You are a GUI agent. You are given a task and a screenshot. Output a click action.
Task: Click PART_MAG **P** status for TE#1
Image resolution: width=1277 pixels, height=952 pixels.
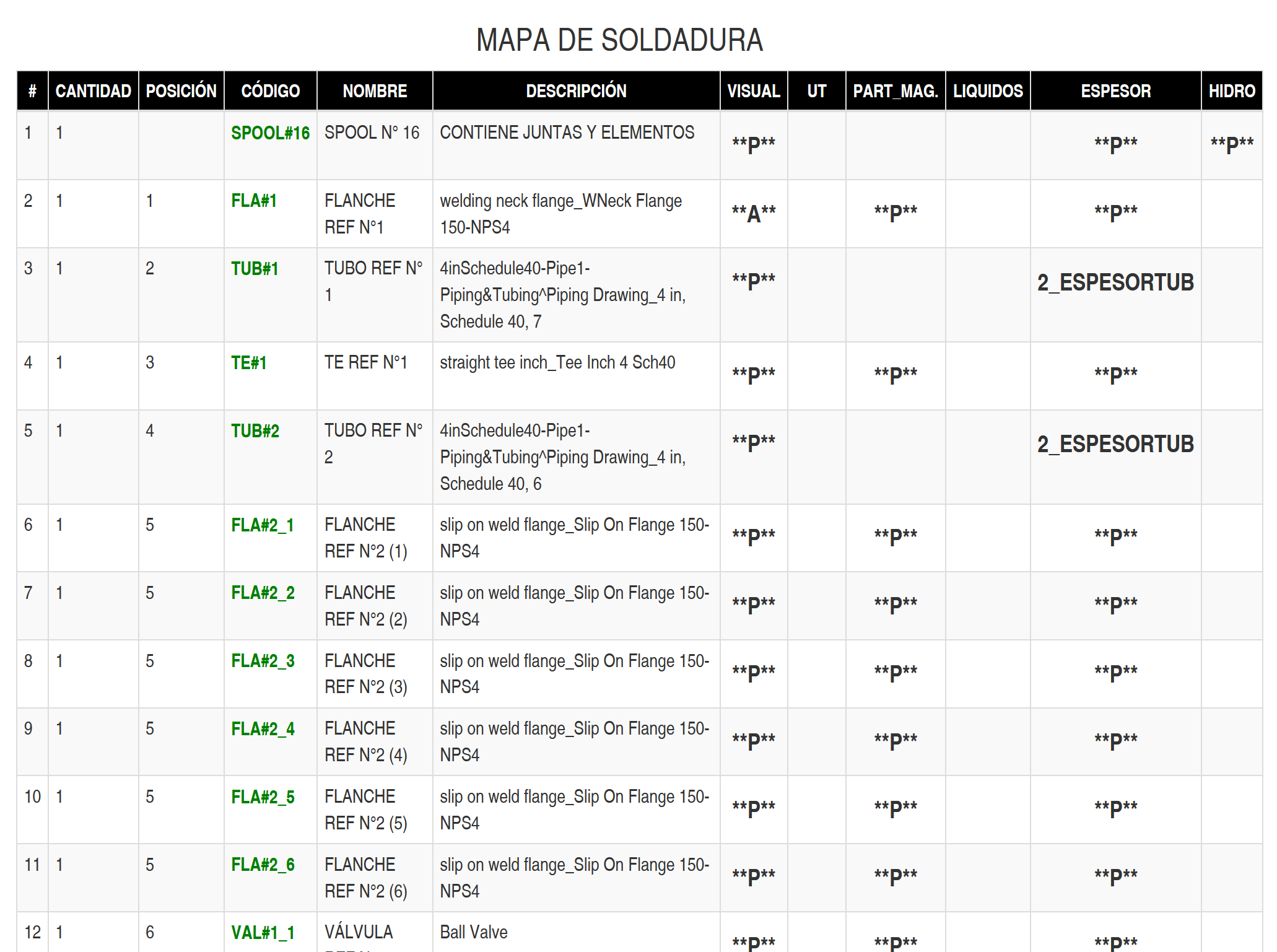[895, 374]
